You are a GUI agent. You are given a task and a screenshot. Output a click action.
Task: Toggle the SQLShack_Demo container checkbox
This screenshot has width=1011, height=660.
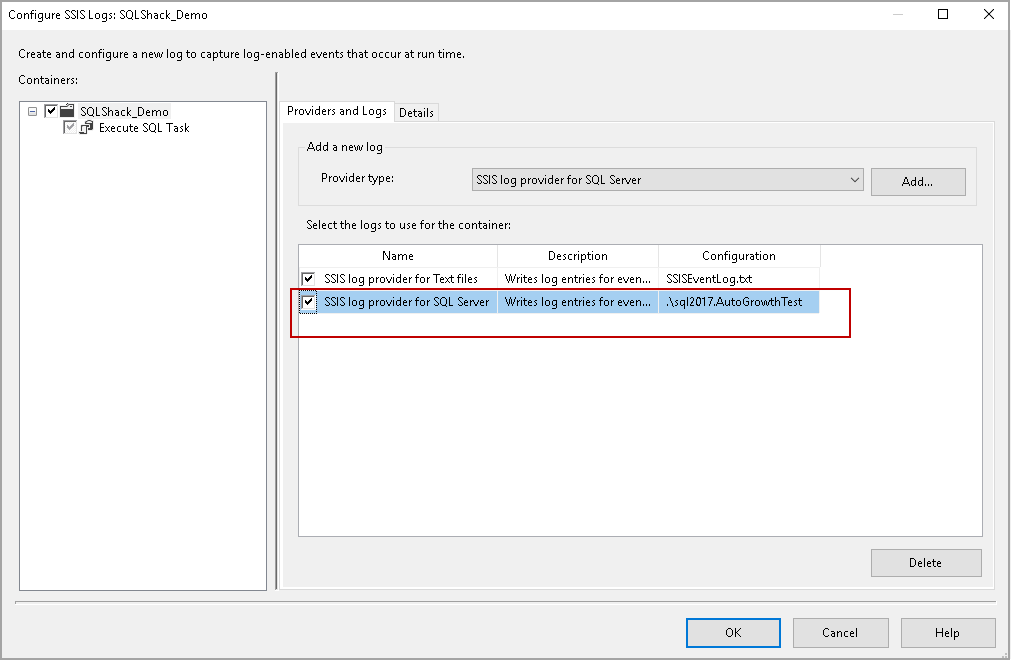(51, 111)
